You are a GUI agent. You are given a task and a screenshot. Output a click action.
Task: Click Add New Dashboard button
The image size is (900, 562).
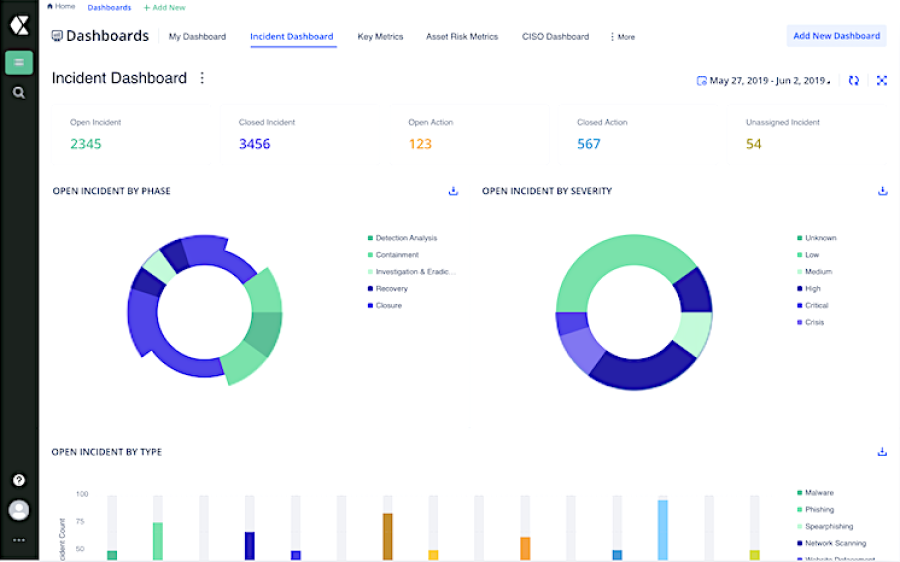836,36
